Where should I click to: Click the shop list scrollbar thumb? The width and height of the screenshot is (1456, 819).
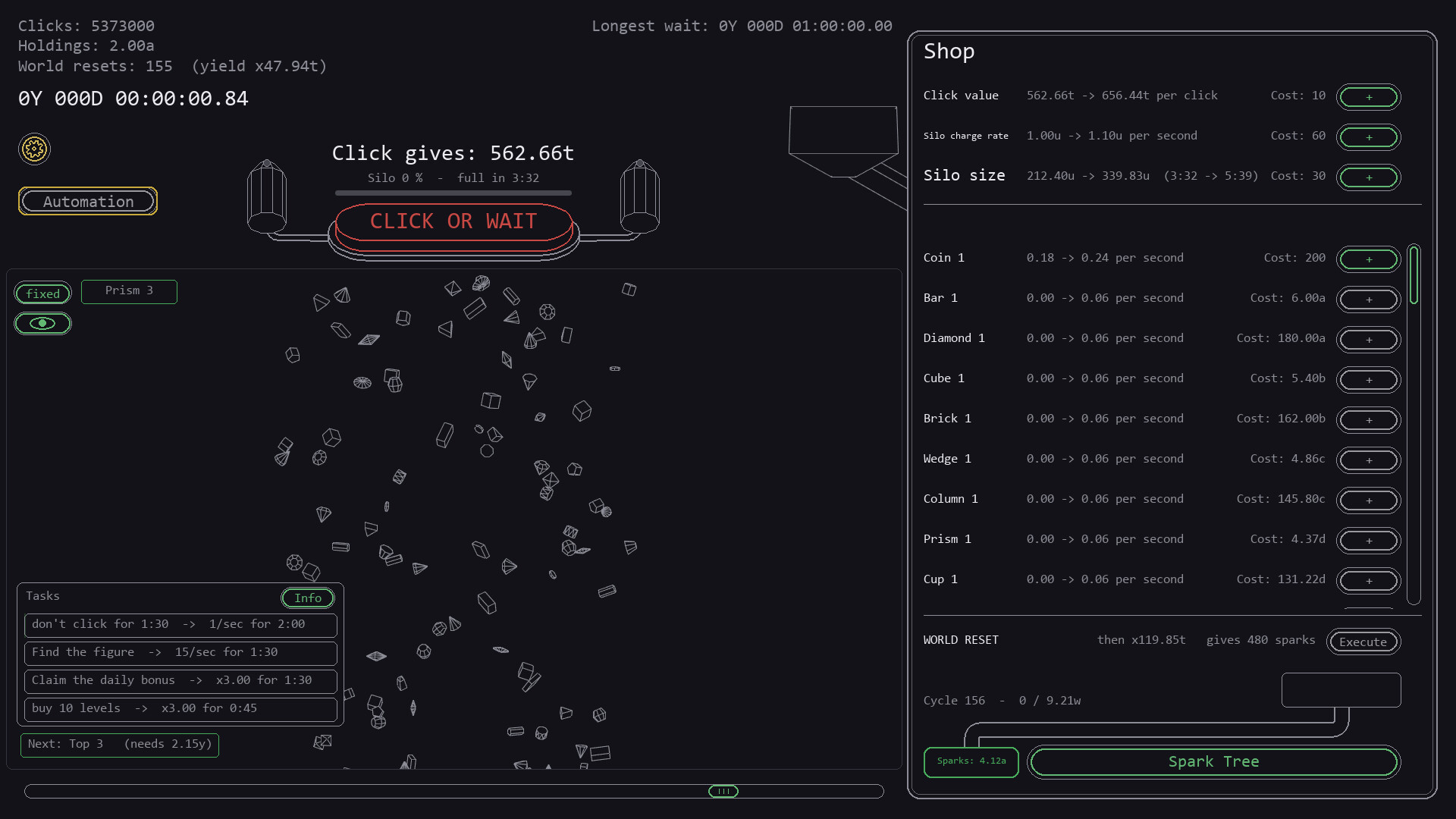(x=1414, y=275)
